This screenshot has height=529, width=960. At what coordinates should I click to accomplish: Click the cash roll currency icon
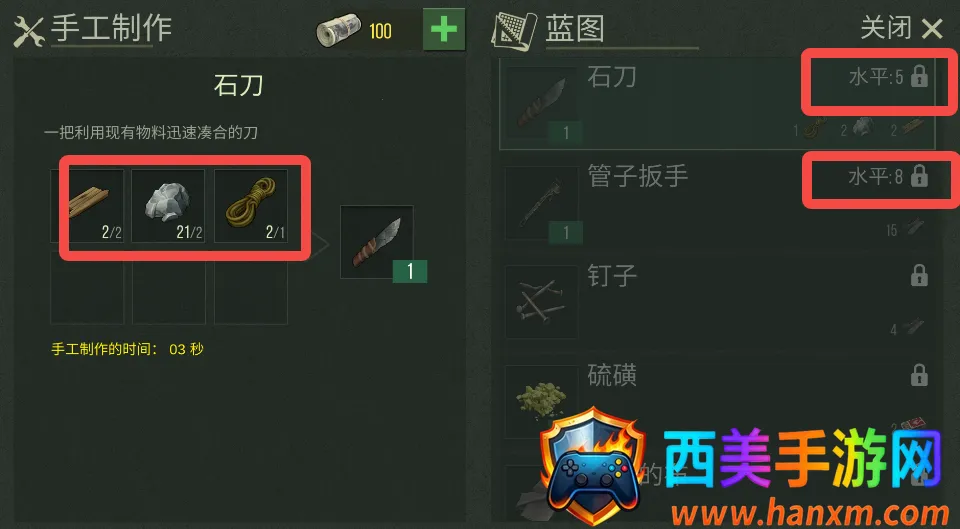[x=339, y=31]
